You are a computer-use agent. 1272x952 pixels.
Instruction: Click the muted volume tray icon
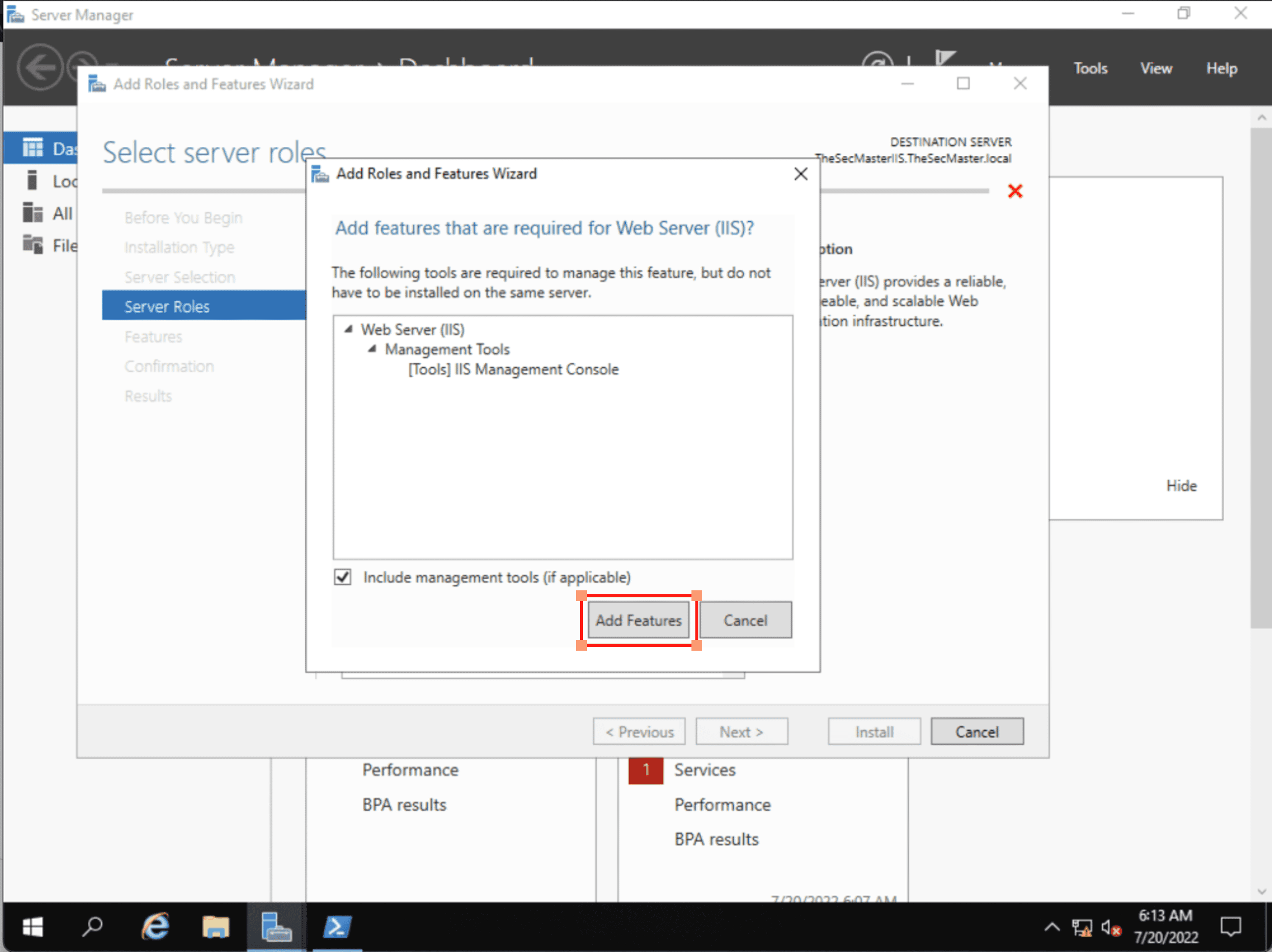(1111, 928)
